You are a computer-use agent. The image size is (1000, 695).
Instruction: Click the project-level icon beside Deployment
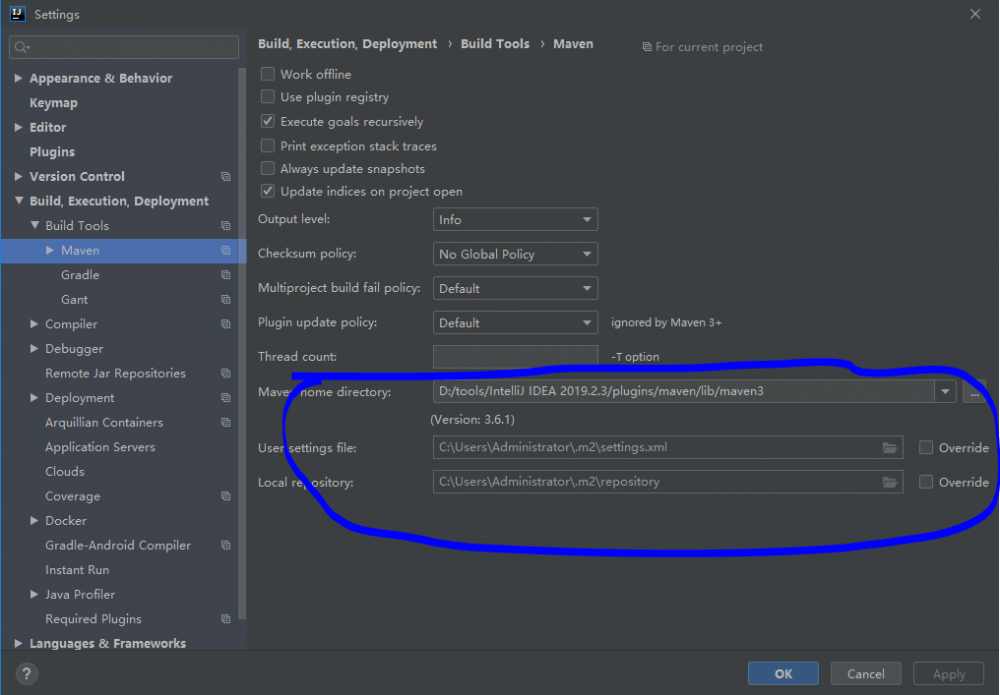pyautogui.click(x=226, y=398)
